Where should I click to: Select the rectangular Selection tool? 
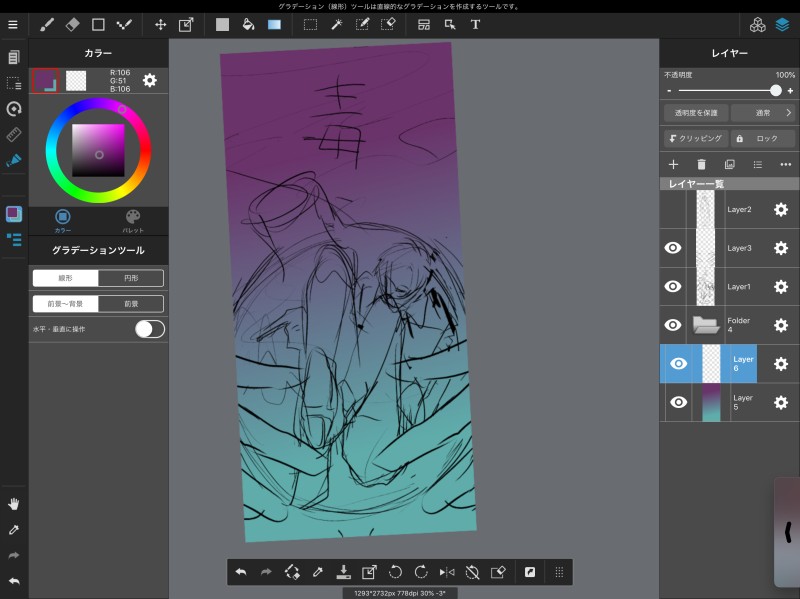click(310, 24)
